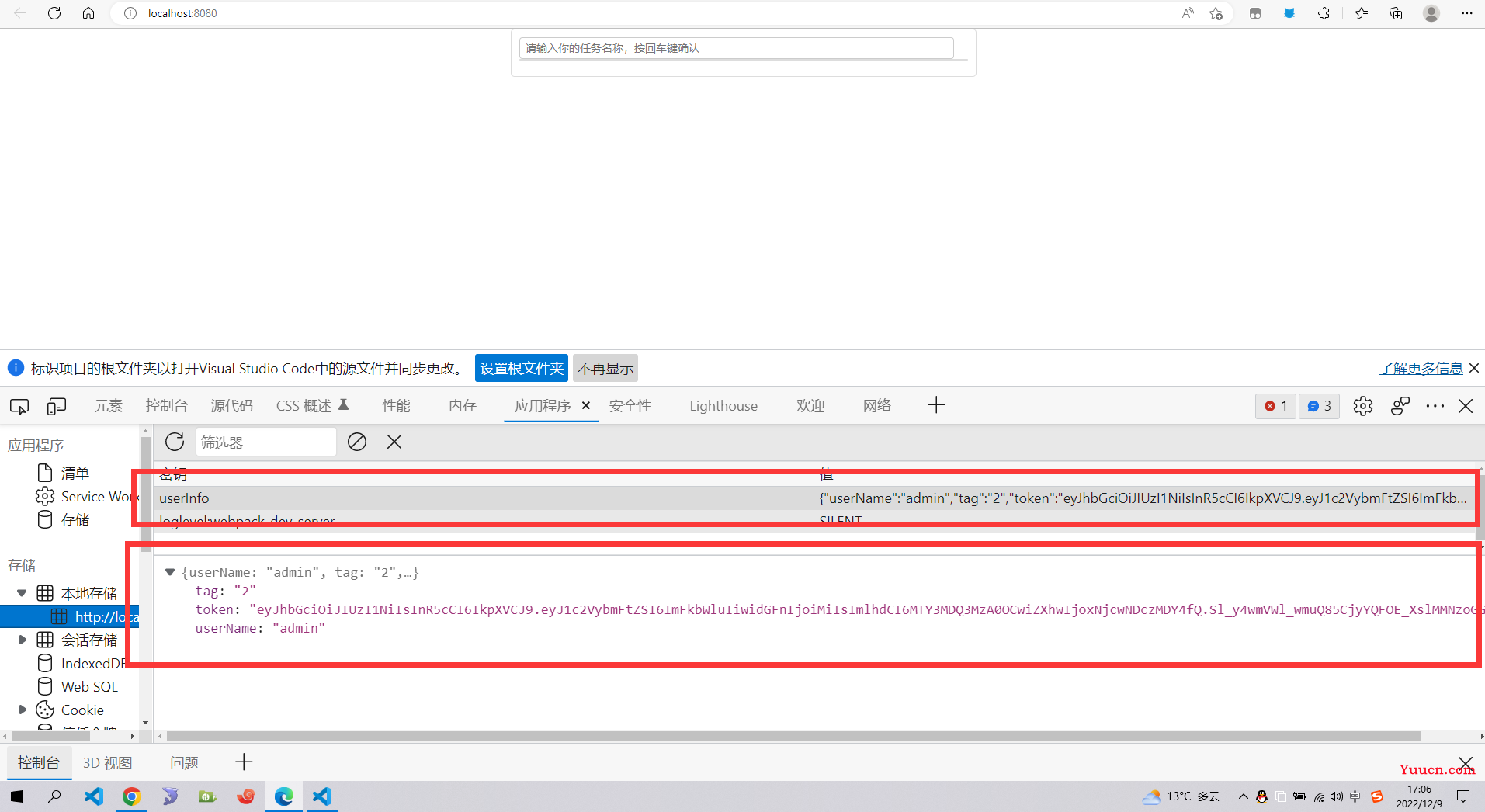
Task: Click the storage filter input
Action: [x=265, y=442]
